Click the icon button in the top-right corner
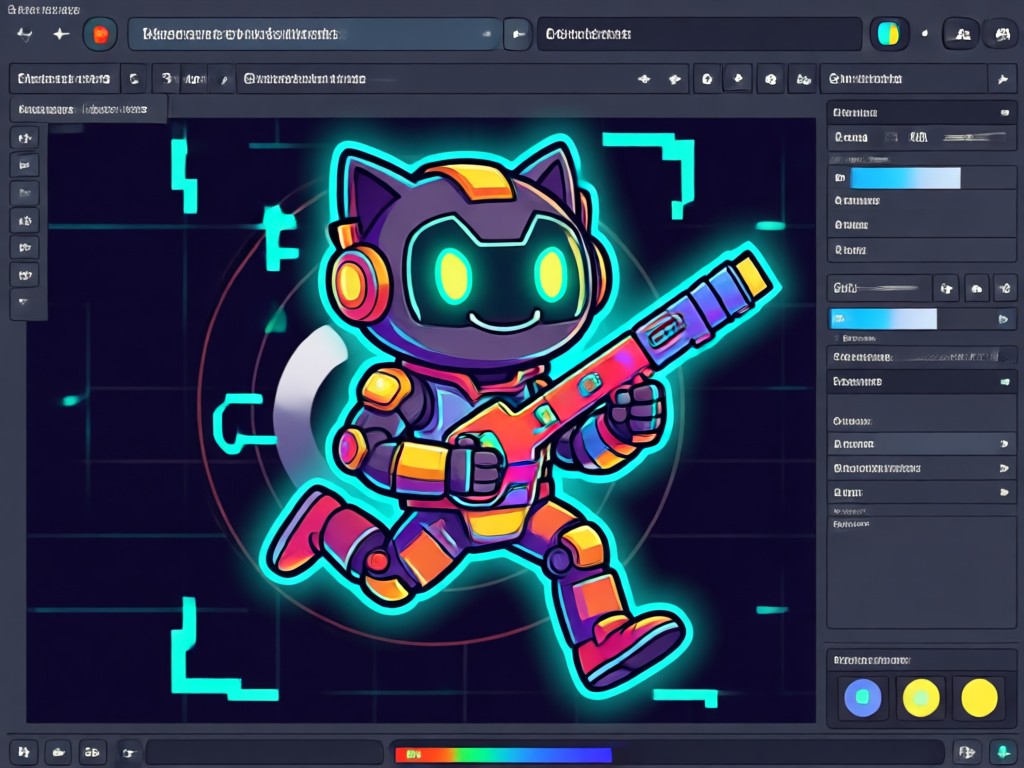This screenshot has height=768, width=1024. [1002, 34]
